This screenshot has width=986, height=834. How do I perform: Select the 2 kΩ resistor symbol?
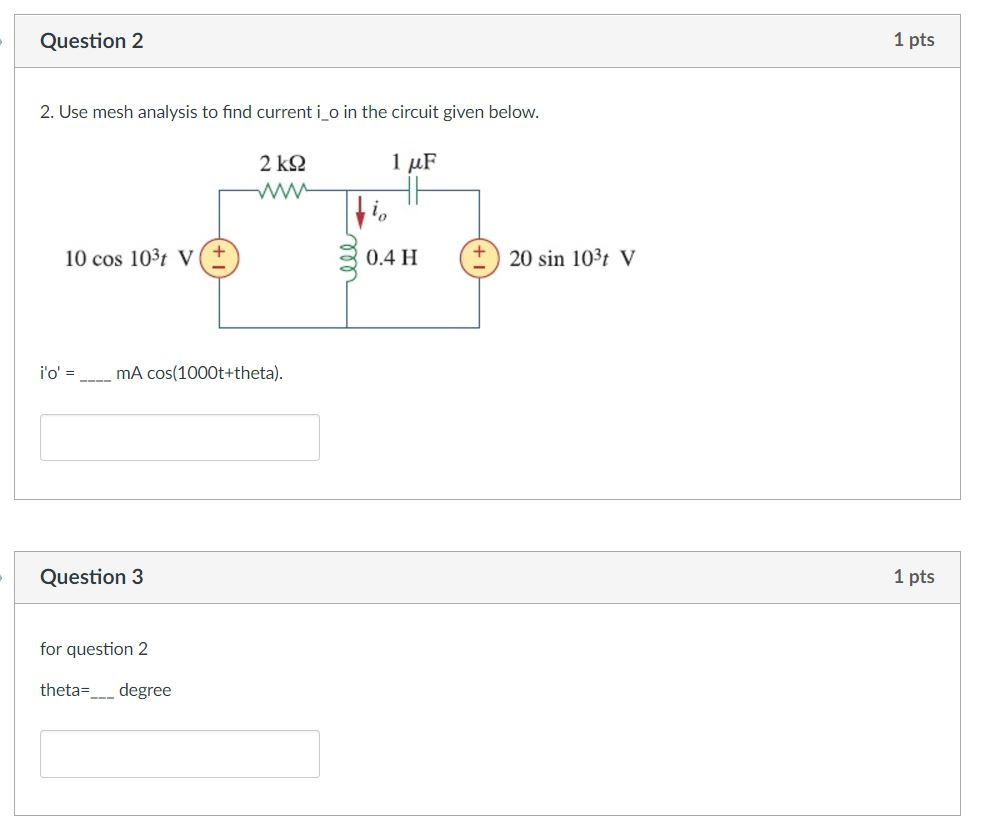pyautogui.click(x=281, y=189)
